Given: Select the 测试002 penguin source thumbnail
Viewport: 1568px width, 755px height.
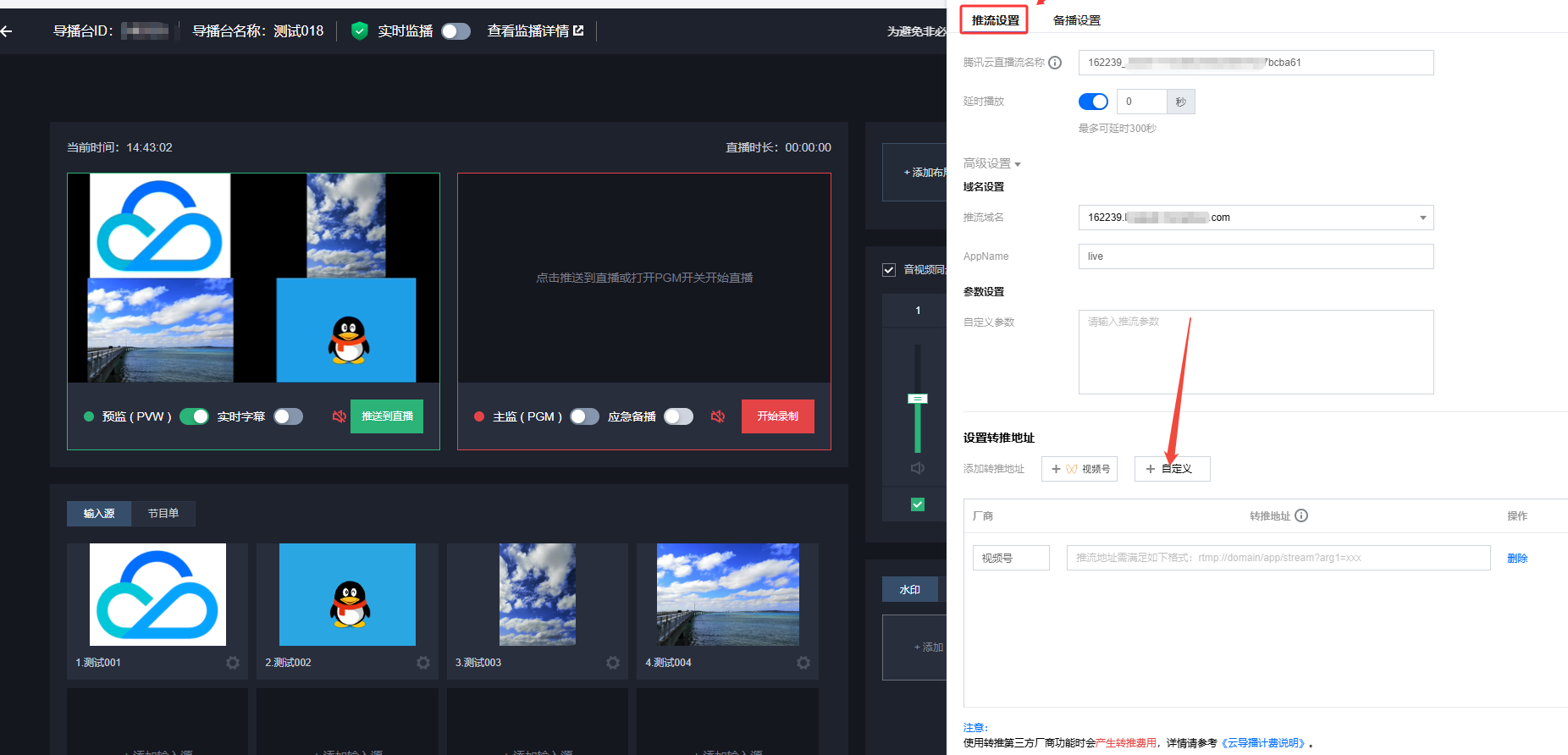Looking at the screenshot, I should click(x=347, y=594).
